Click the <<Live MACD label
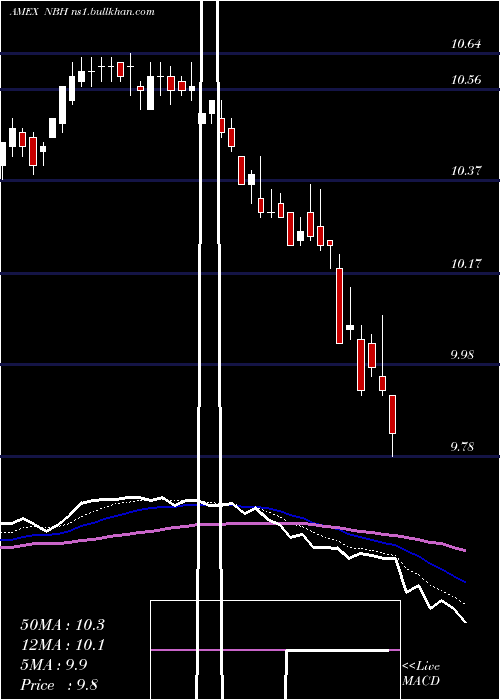The height and width of the screenshot is (700, 500). click(x=421, y=673)
